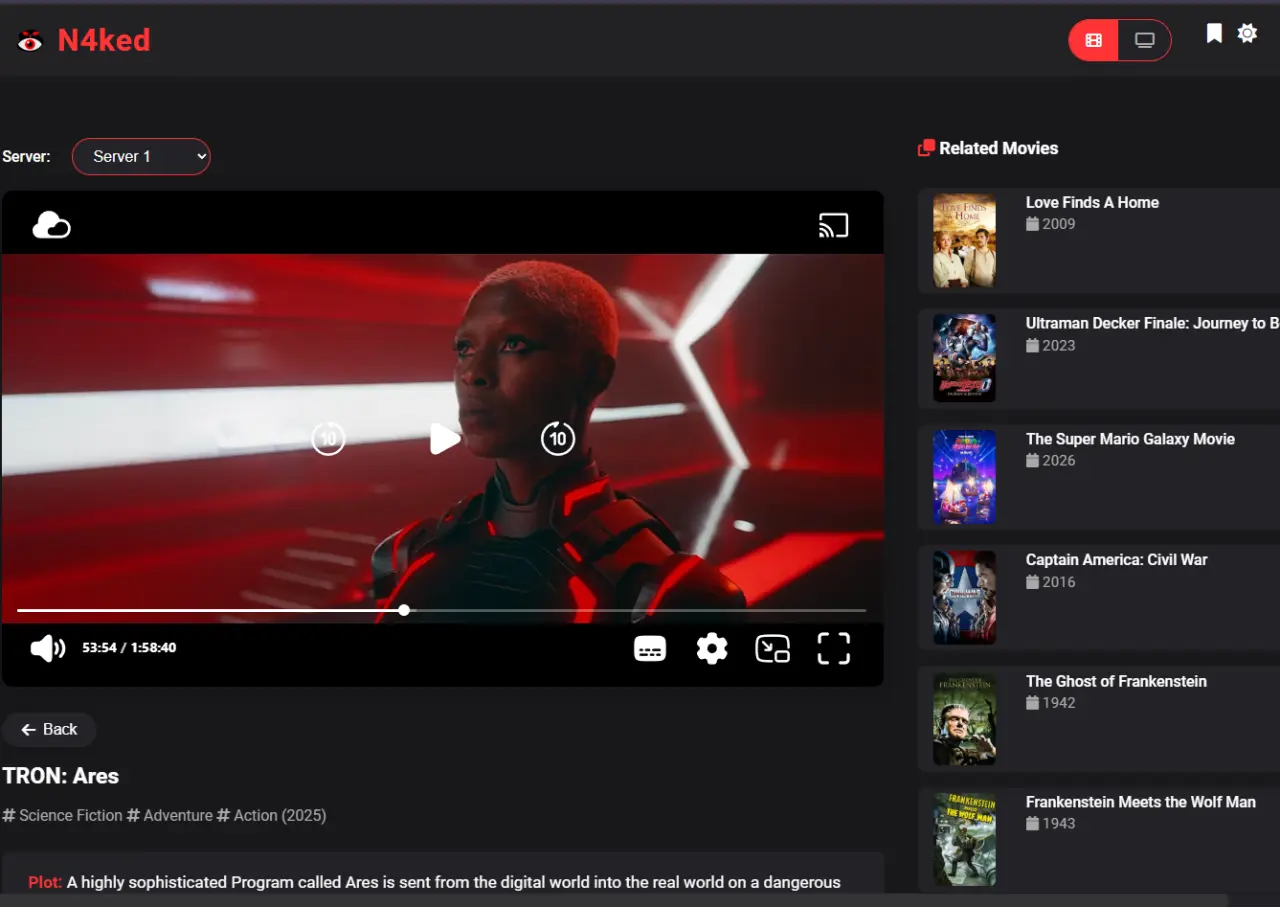This screenshot has height=907, width=1280.
Task: Open The Ghost of Frankenstein title
Action: pyautogui.click(x=1116, y=681)
